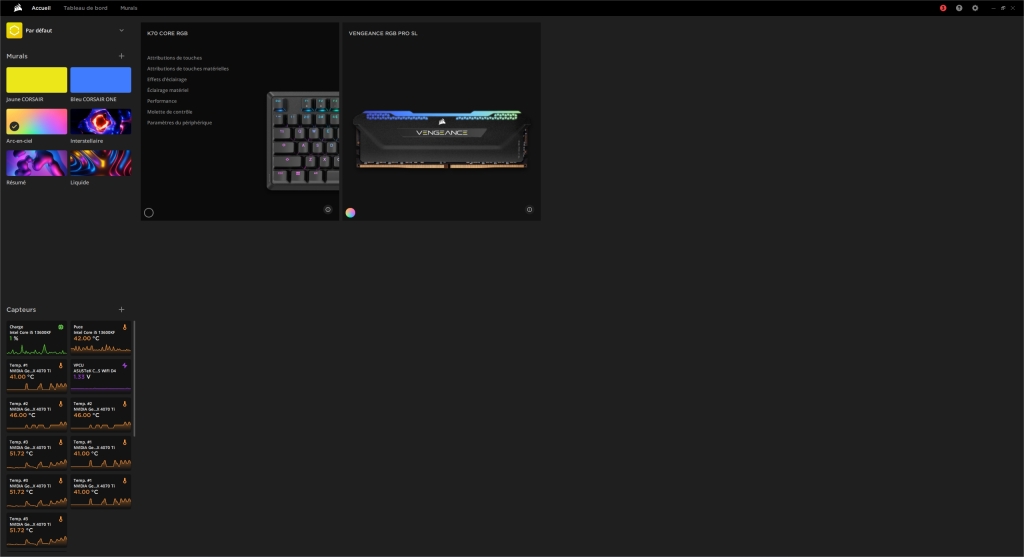Viewport: 1024px width, 557px height.
Task: Add a new mural with plus icon
Action: pyautogui.click(x=122, y=56)
